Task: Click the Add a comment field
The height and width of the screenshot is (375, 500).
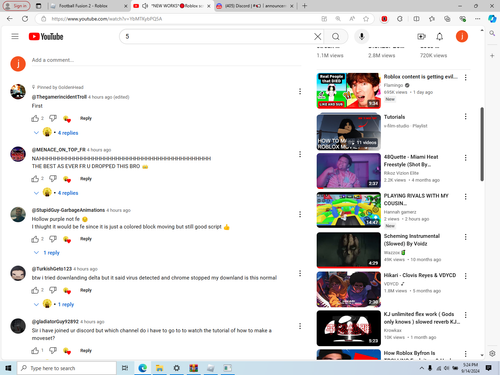Action: 166,60
